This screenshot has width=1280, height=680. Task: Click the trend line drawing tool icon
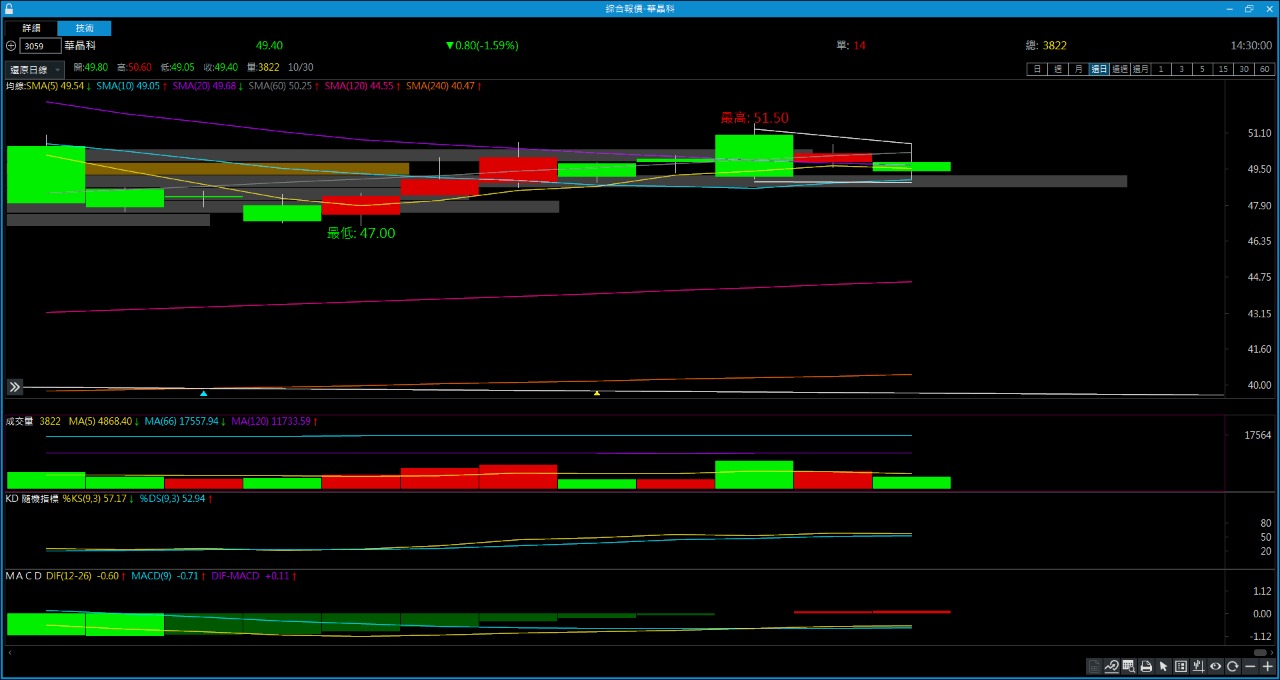click(1111, 666)
